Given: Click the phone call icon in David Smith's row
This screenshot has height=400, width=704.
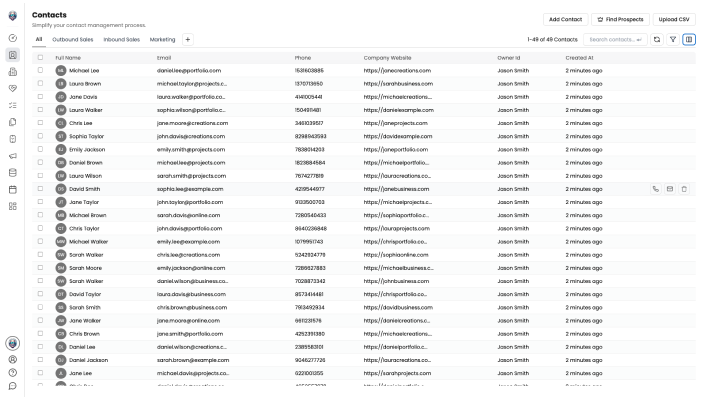Looking at the screenshot, I should tap(656, 188).
